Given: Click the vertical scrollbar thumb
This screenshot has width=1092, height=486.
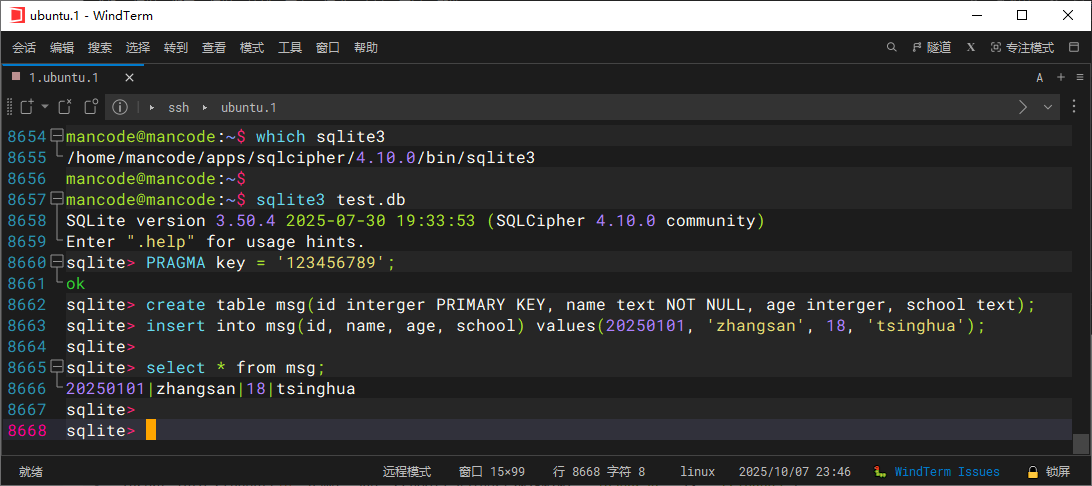Looking at the screenshot, I should click(1080, 442).
